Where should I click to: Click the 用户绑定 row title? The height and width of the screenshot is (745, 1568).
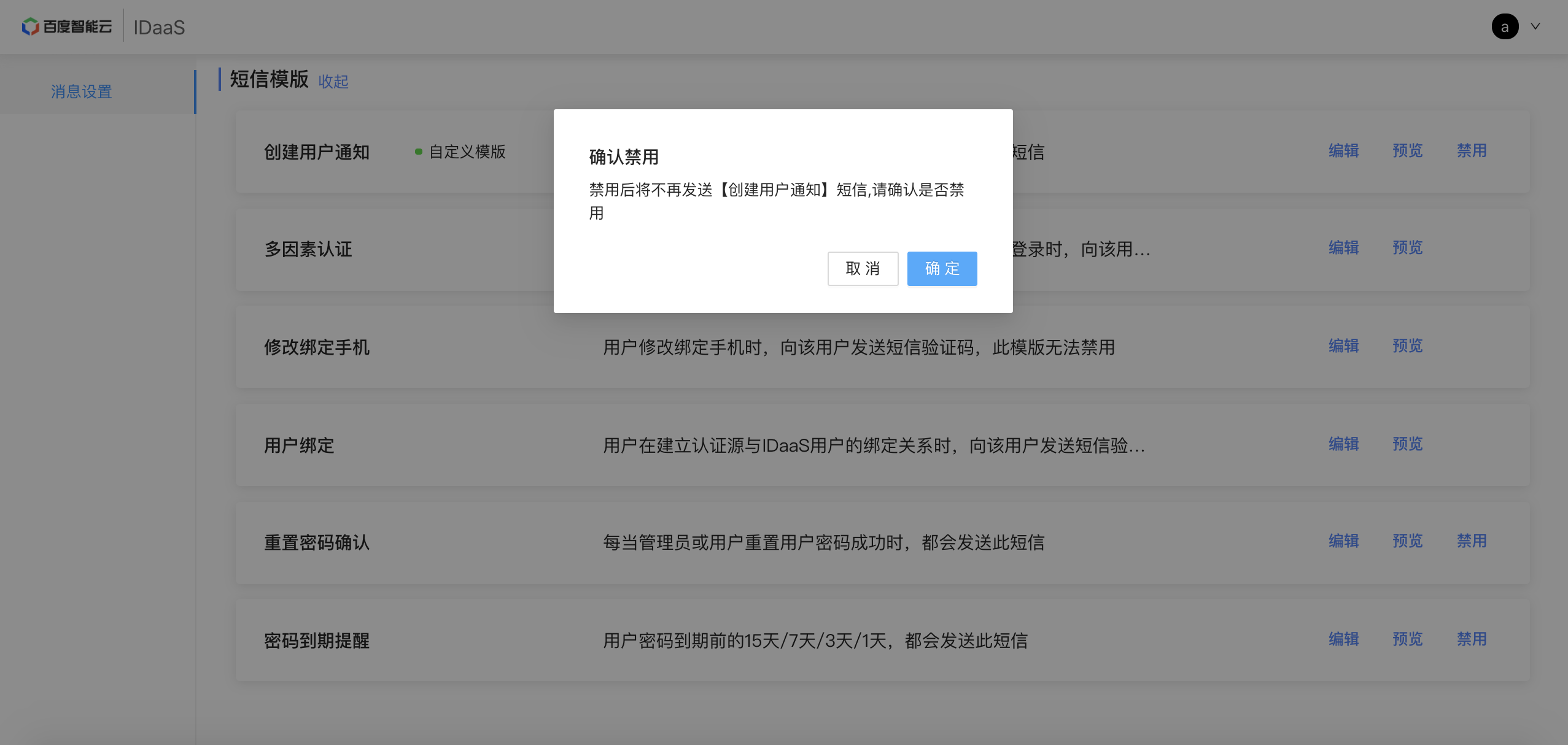tap(299, 445)
